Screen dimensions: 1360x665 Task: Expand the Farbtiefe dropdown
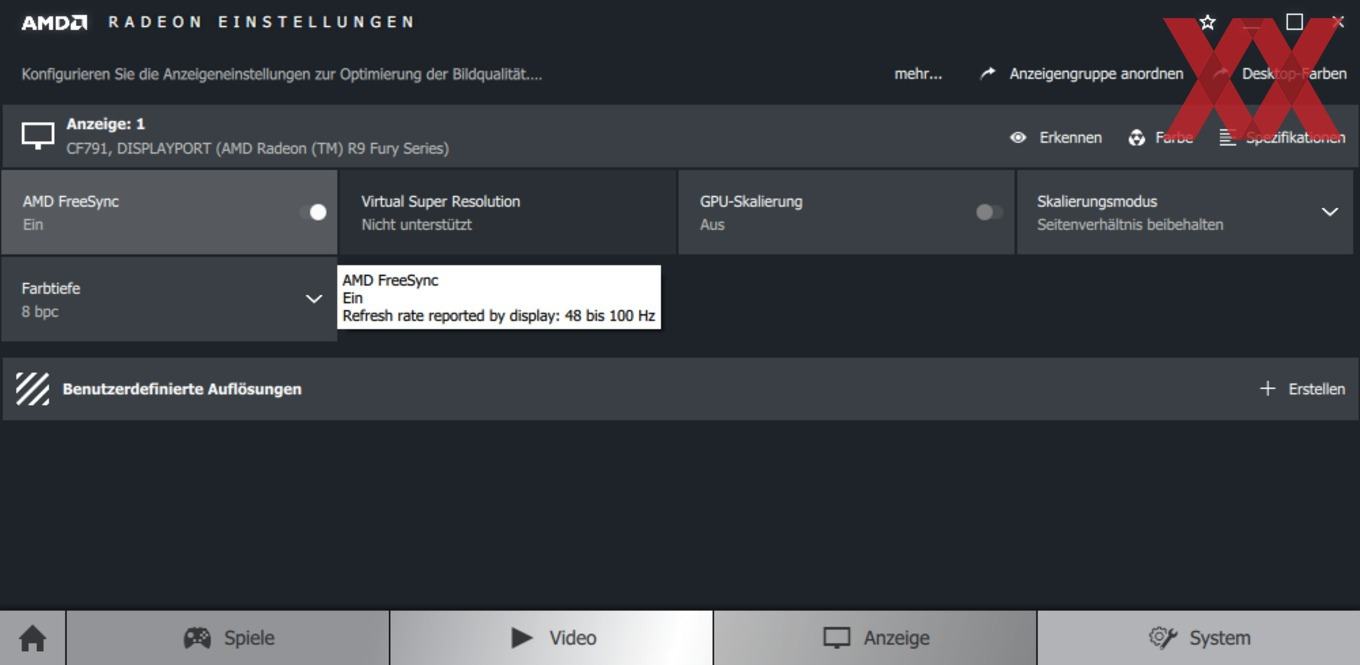[314, 299]
